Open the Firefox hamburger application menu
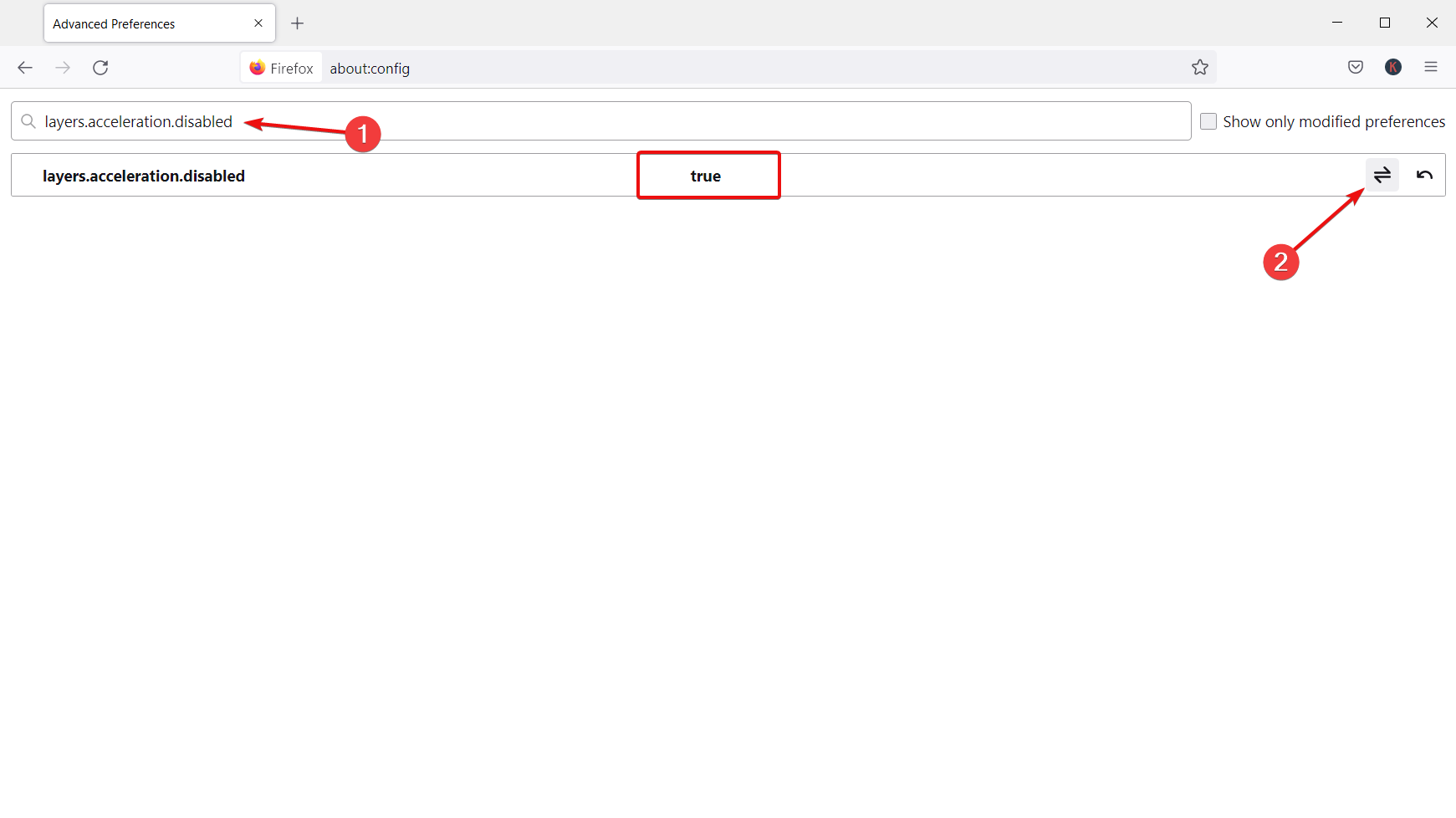 click(x=1431, y=68)
